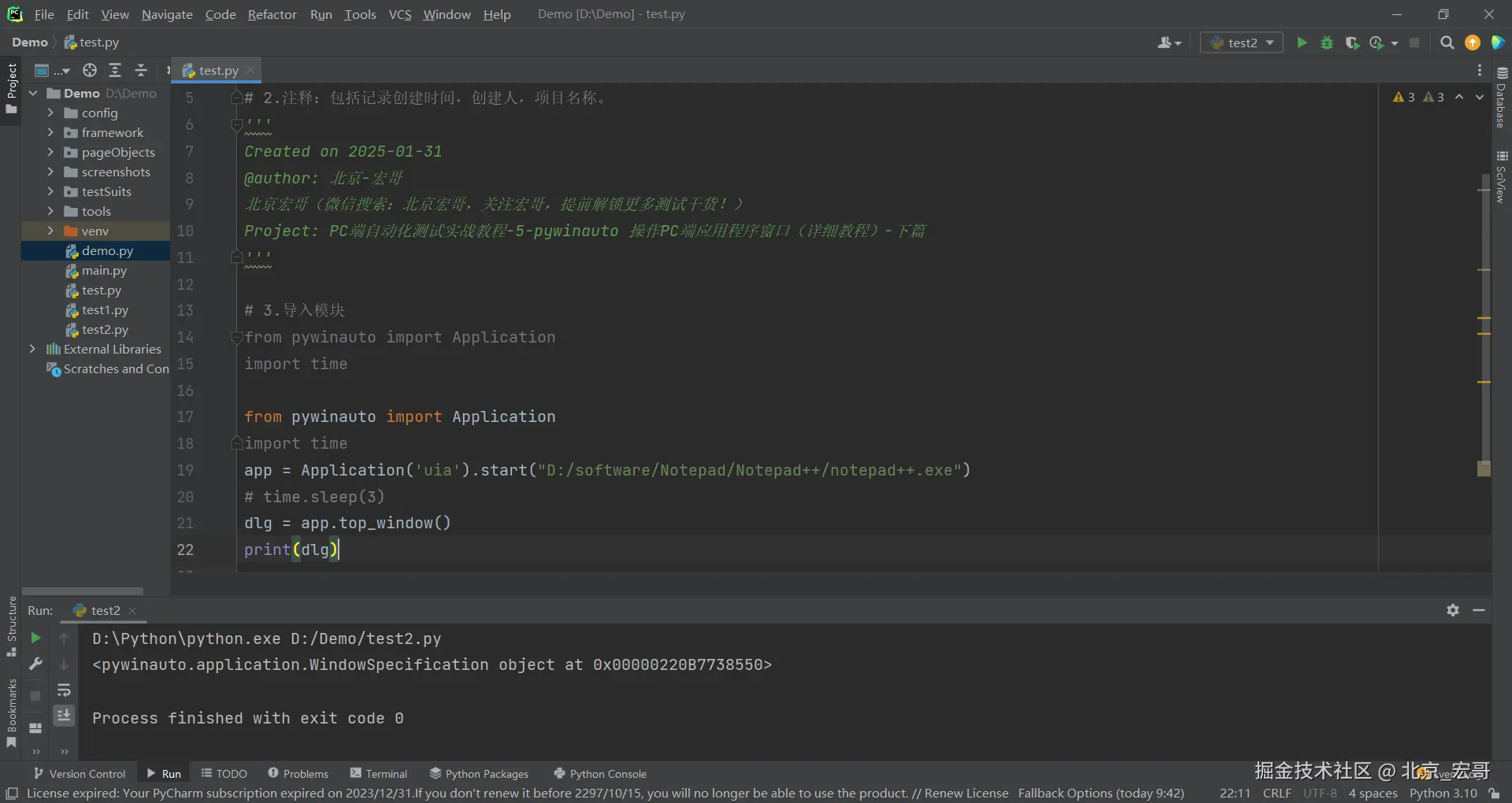Toggle the Database tool window stripe button
This screenshot has height=803, width=1512.
point(1502,98)
